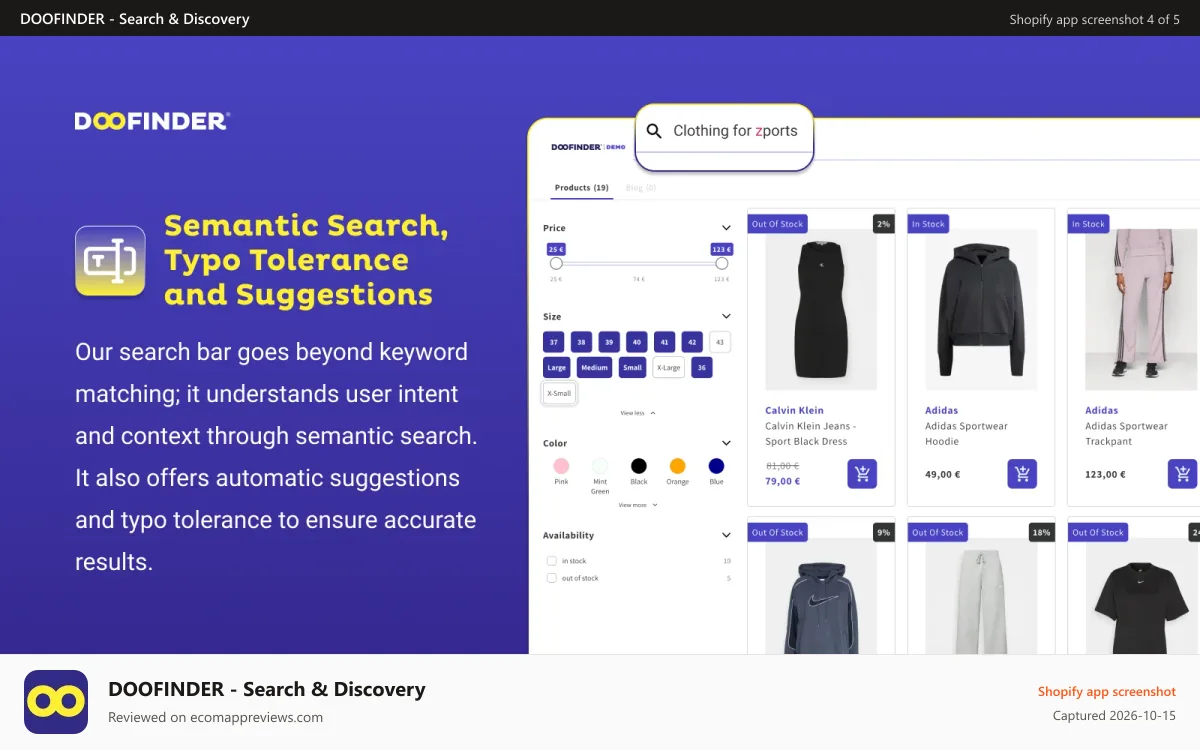The height and width of the screenshot is (750, 1200).
Task: Open the grey sweatpants product image
Action: (x=981, y=596)
